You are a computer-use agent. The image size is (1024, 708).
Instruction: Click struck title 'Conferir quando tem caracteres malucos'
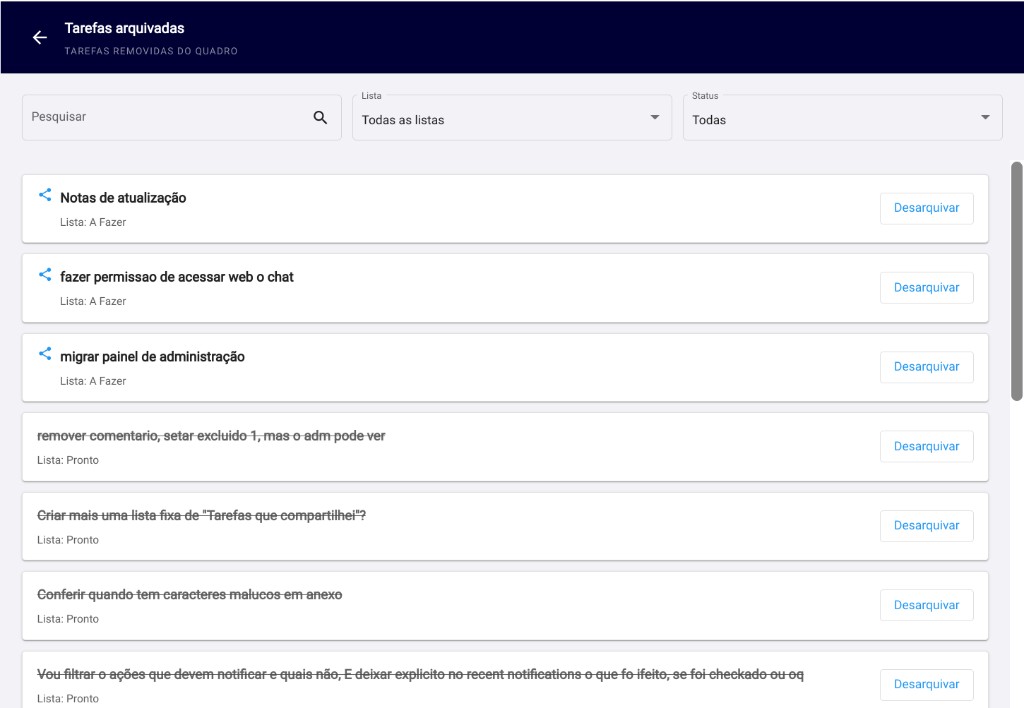189,594
